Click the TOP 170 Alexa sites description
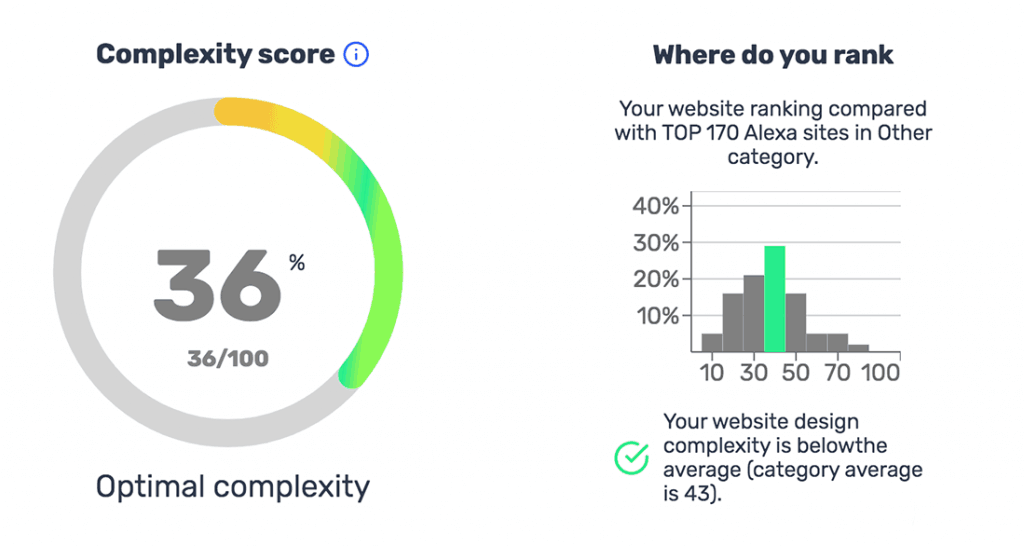Viewport: 1024px width, 546px height. pos(773,132)
